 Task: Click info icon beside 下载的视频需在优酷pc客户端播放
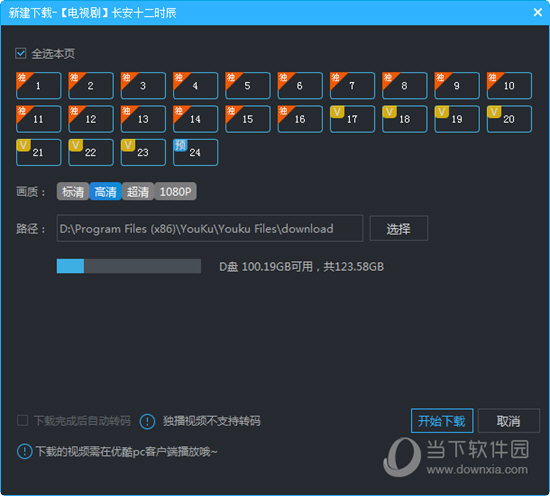[x=25, y=451]
